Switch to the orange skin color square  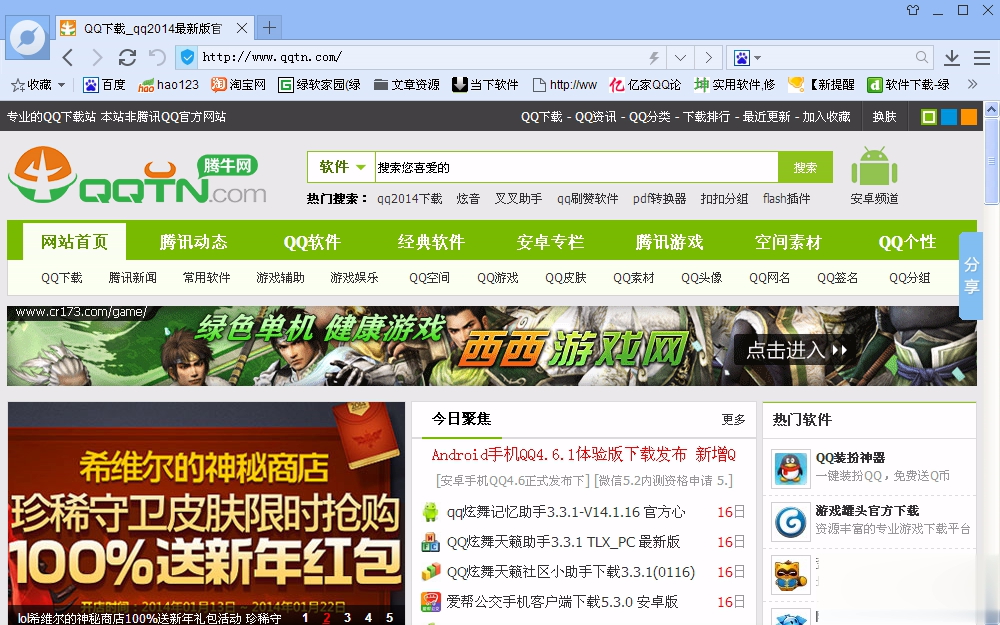968,117
